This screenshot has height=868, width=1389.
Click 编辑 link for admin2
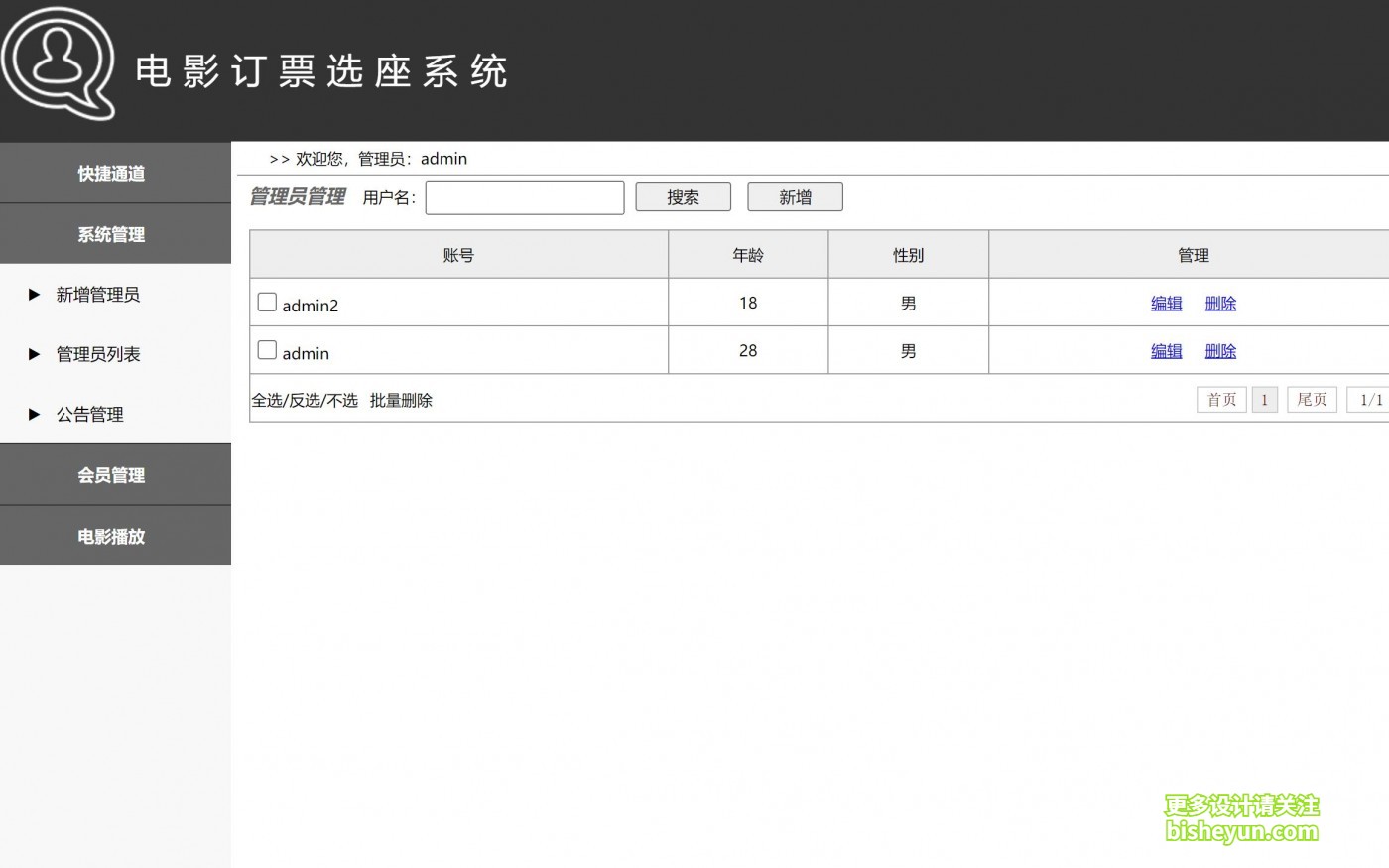[x=1166, y=304]
